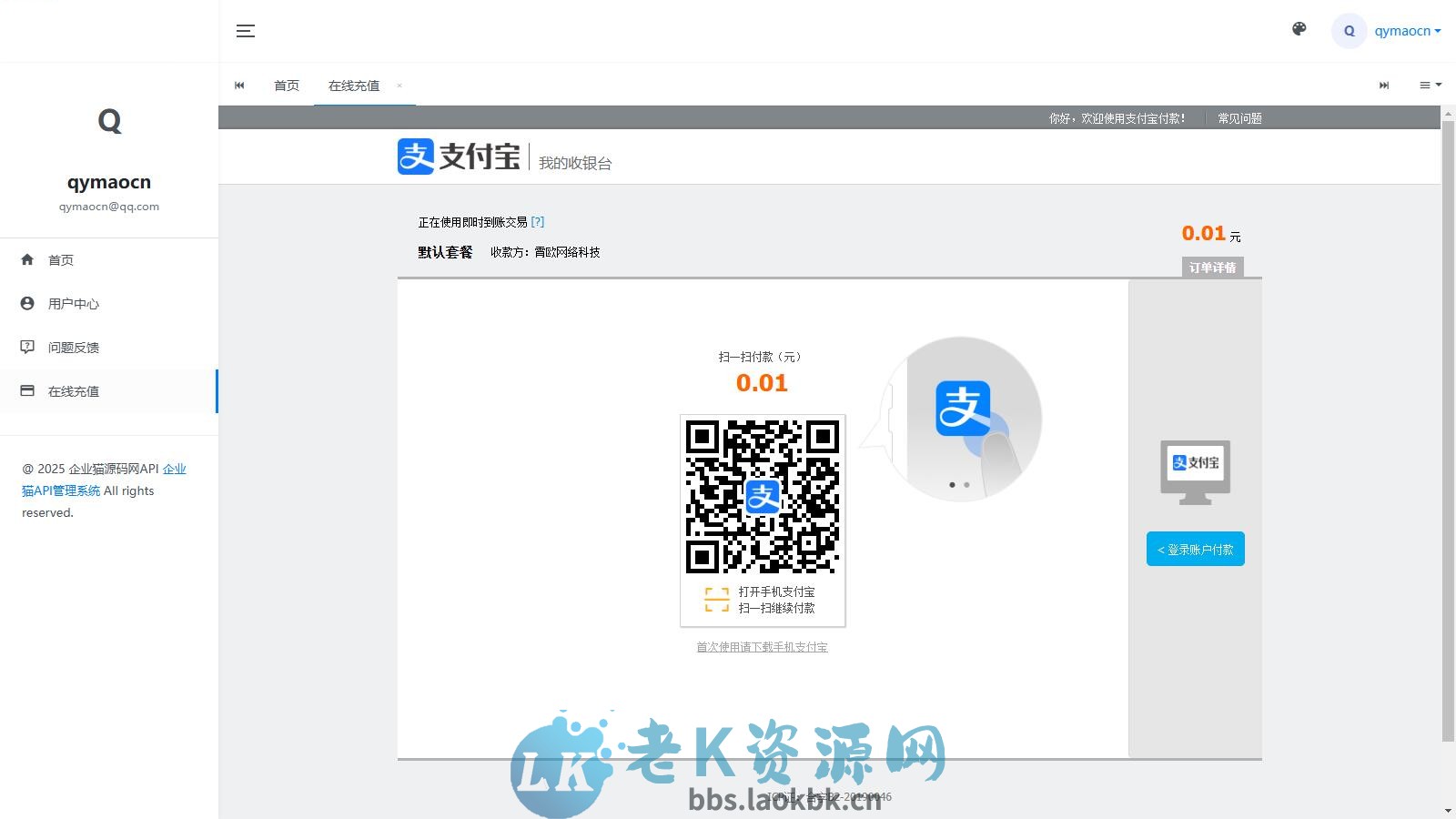
Task: Click the Q avatar circle in the header
Action: click(1349, 30)
